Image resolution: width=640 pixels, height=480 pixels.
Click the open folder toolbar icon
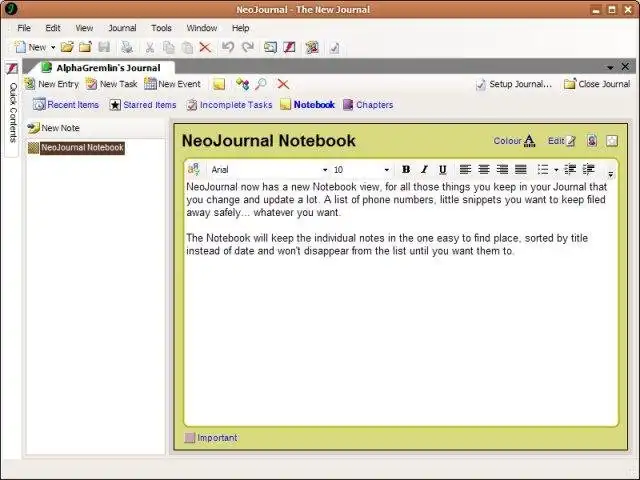click(67, 47)
